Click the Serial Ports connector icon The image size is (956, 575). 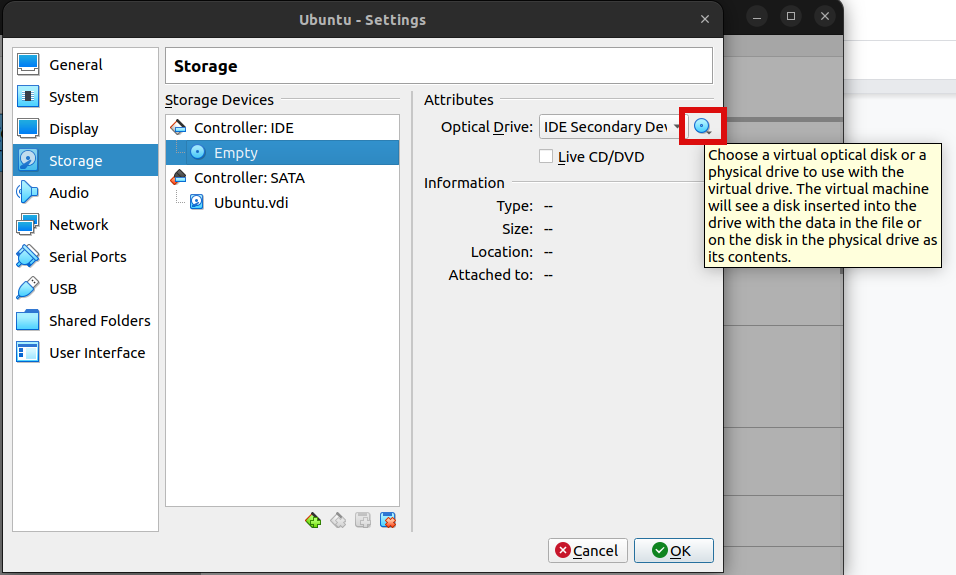pos(28,256)
